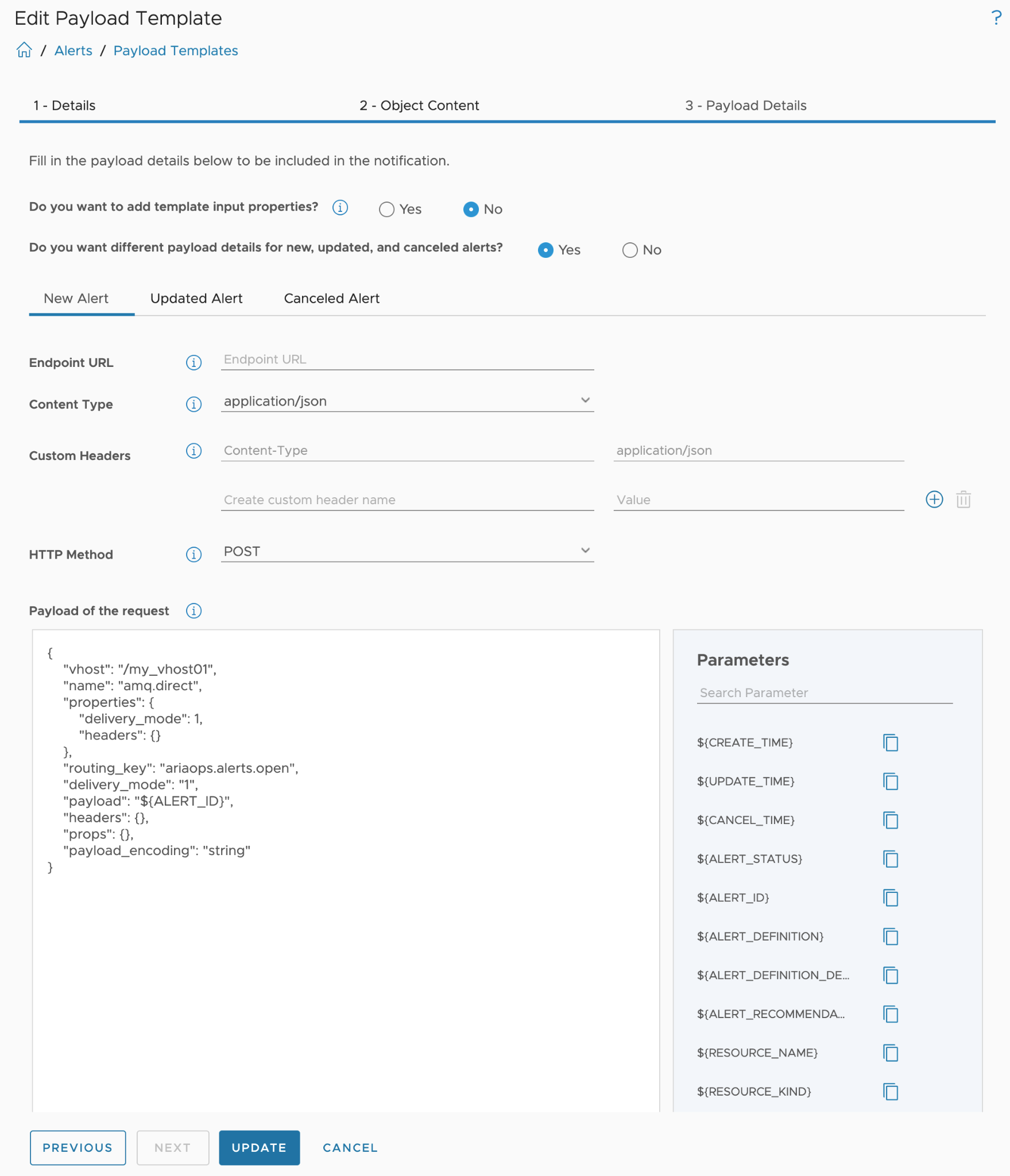Copy ${ALERT_DEFINITION} parameter

(891, 936)
